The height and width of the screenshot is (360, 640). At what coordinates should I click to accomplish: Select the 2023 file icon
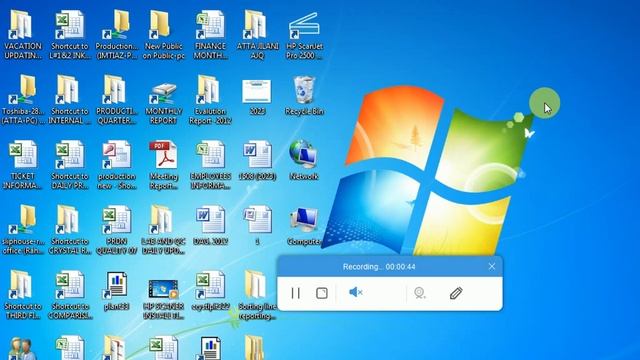257,97
